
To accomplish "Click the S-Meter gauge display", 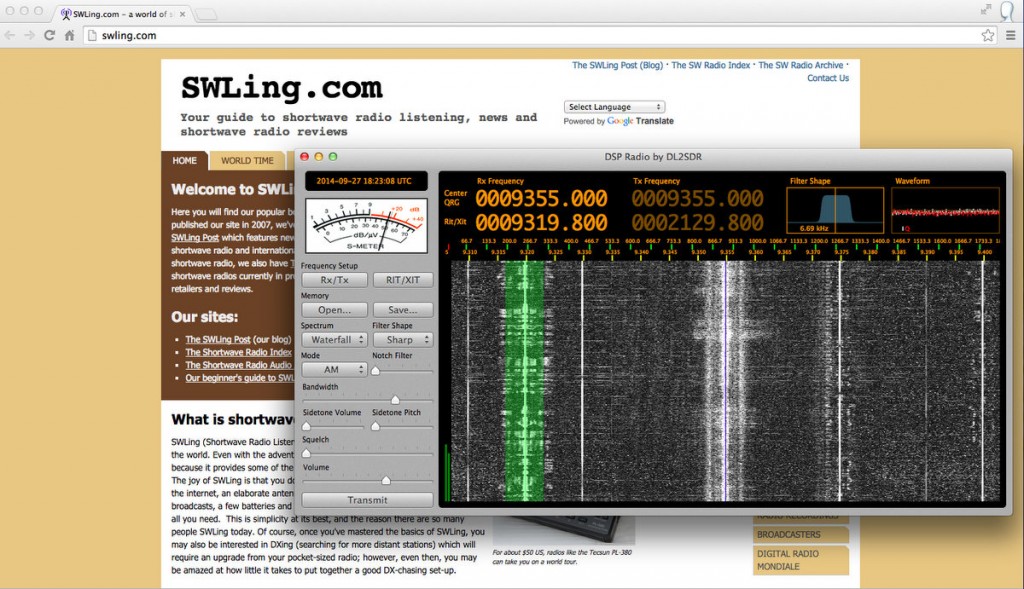I will (x=366, y=226).
